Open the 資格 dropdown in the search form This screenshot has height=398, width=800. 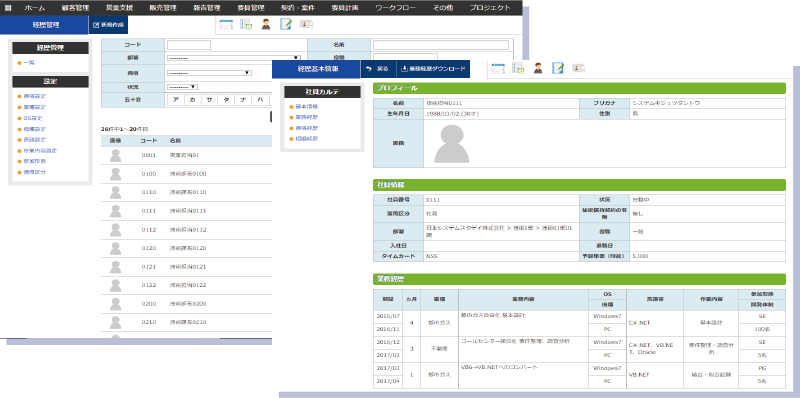pos(209,73)
